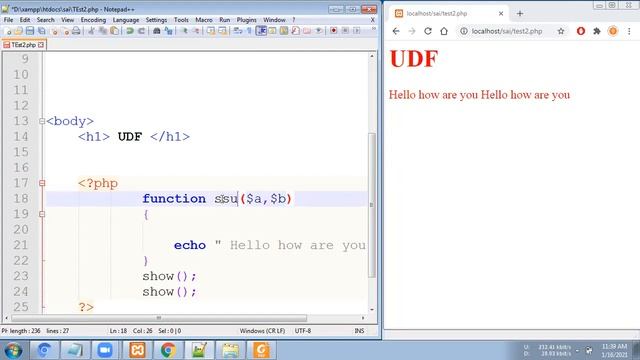Start macro recording with red Record icon
This screenshot has height=360, width=640.
click(x=333, y=31)
